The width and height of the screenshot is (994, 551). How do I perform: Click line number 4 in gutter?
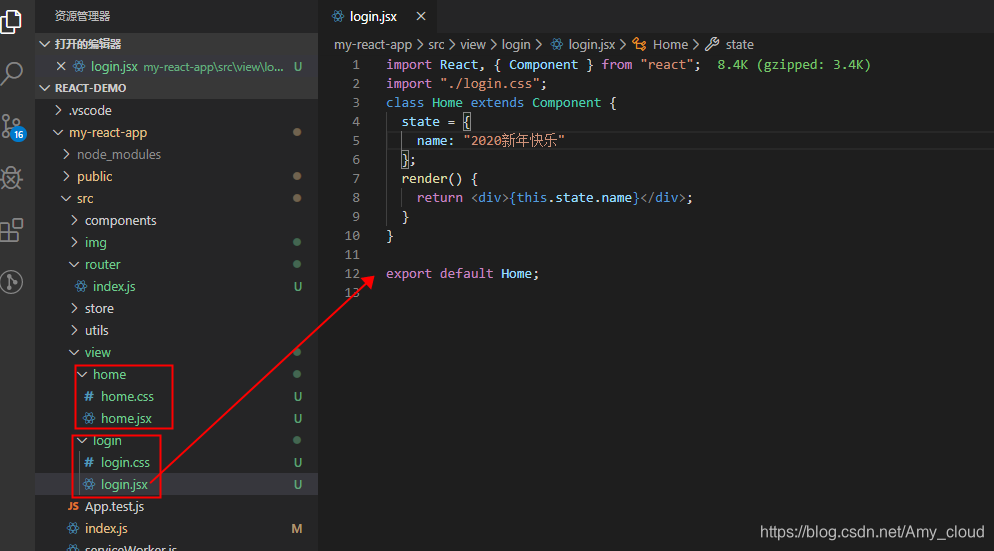356,121
